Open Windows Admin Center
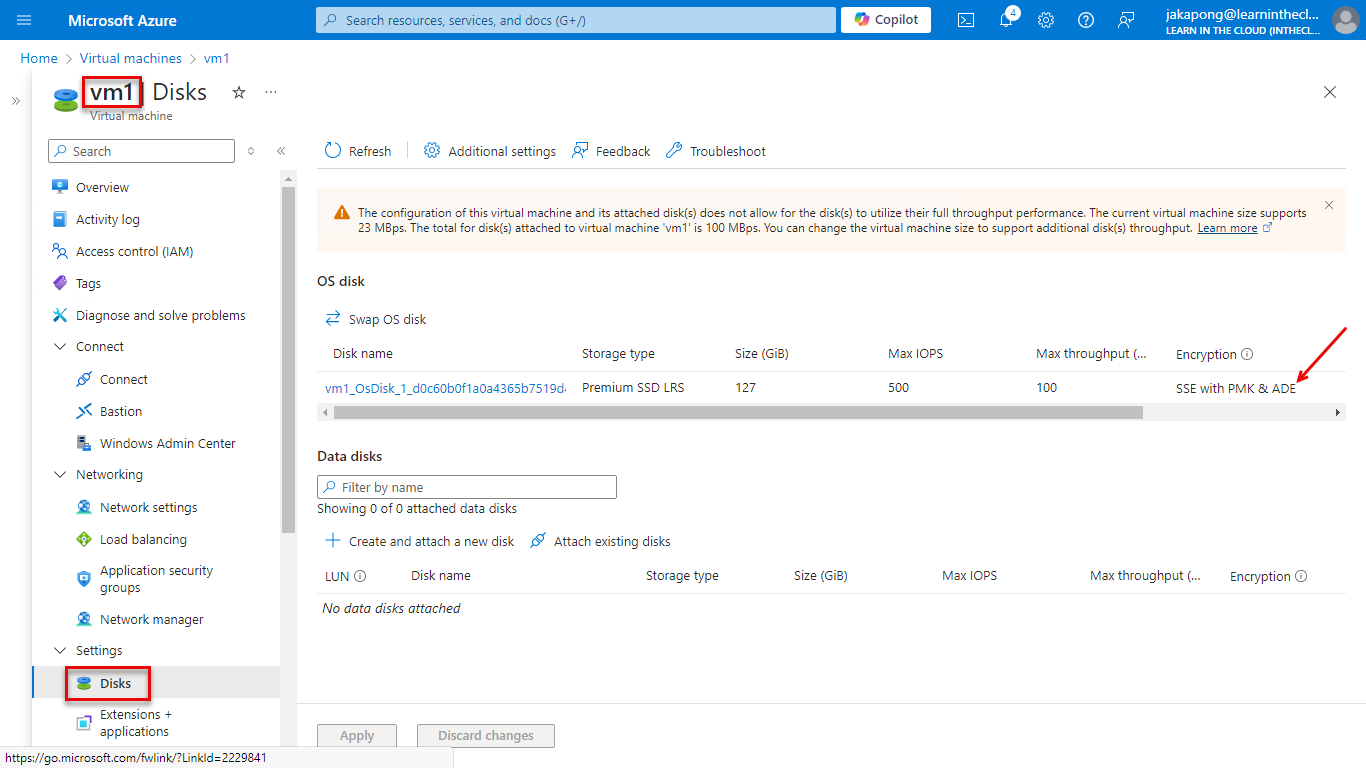Viewport: 1366px width, 768px height. click(167, 443)
